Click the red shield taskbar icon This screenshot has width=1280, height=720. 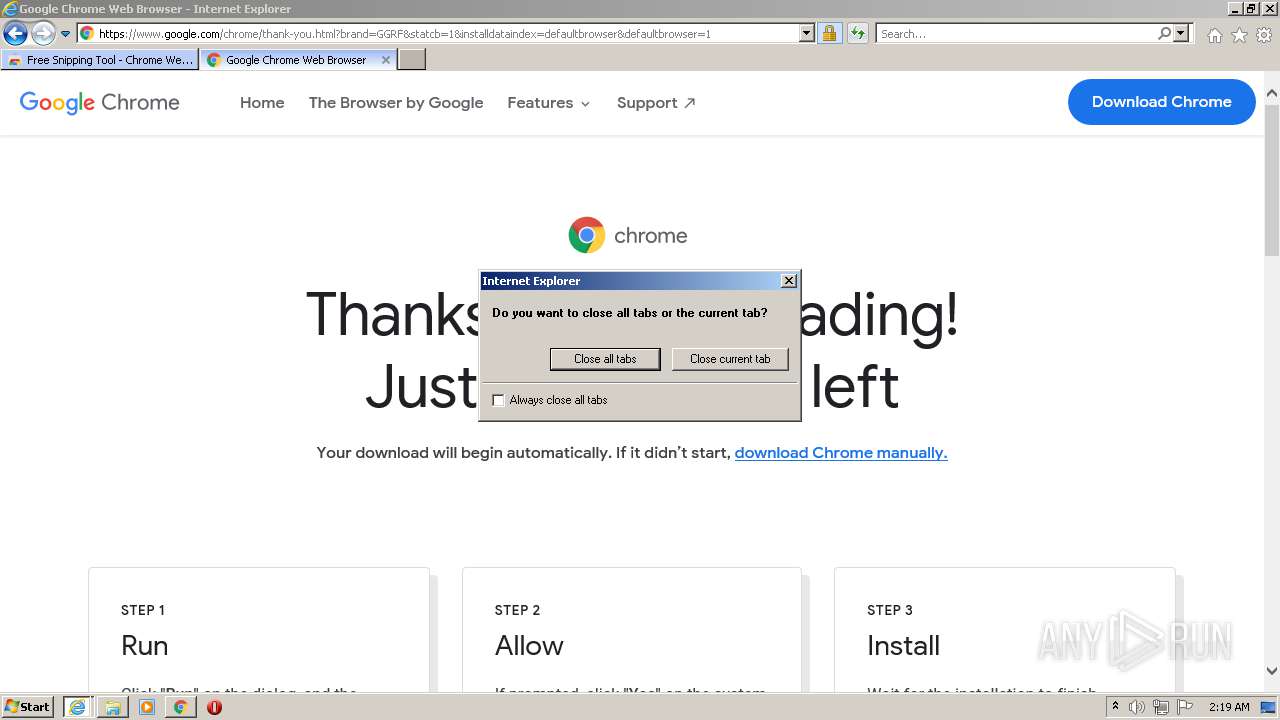(214, 707)
